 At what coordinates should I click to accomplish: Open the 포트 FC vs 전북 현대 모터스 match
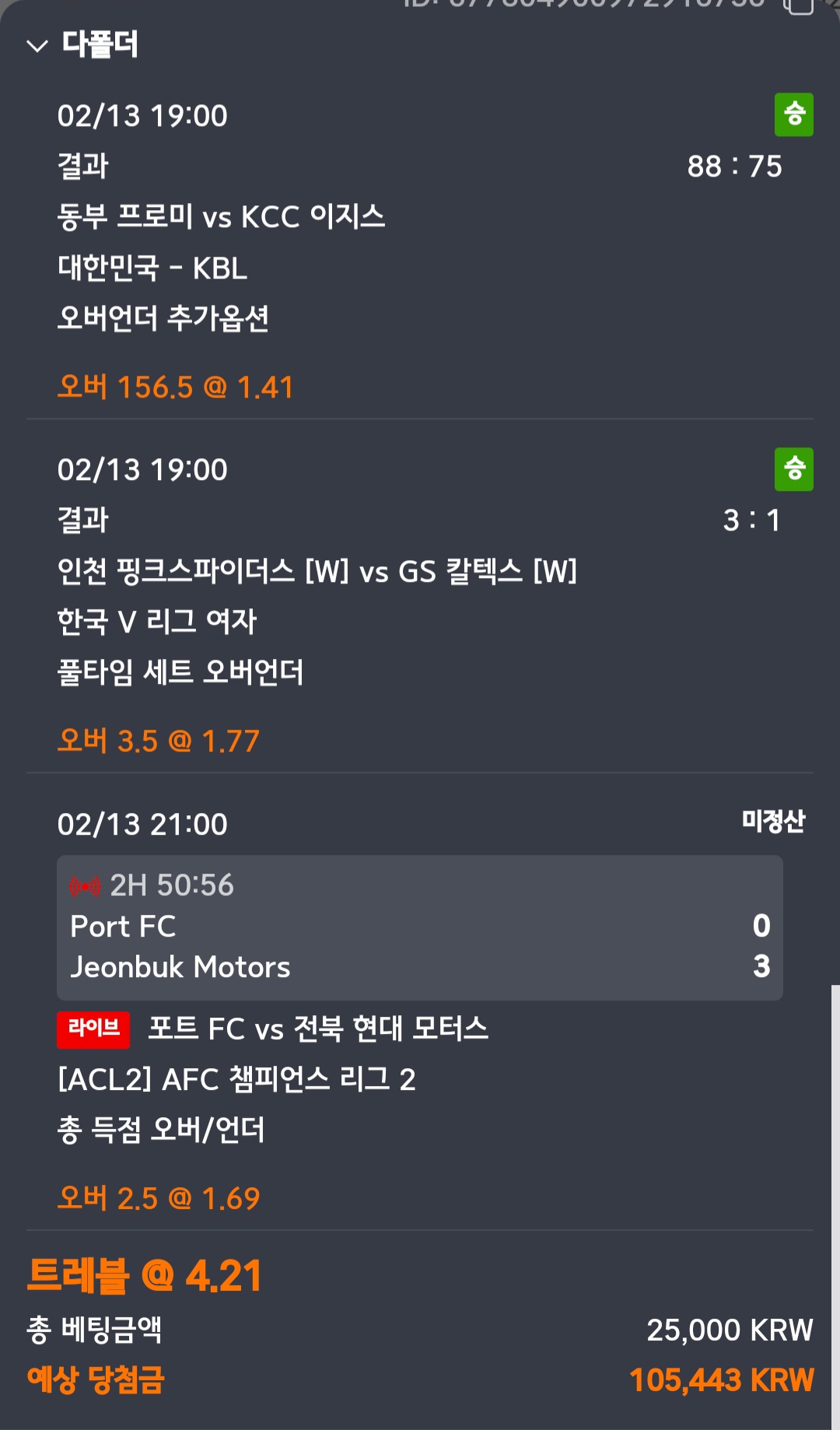click(x=317, y=1029)
